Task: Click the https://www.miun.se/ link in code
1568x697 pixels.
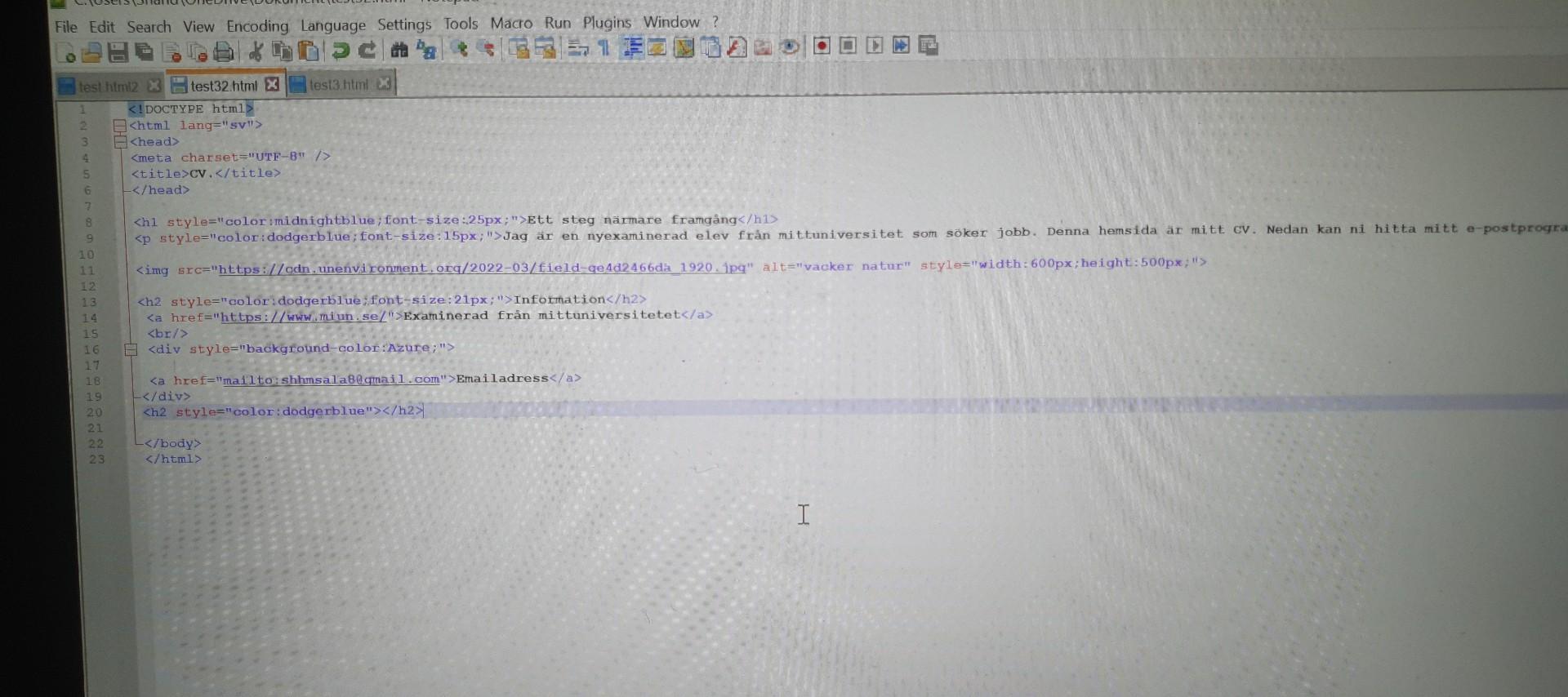Action: pyautogui.click(x=304, y=317)
